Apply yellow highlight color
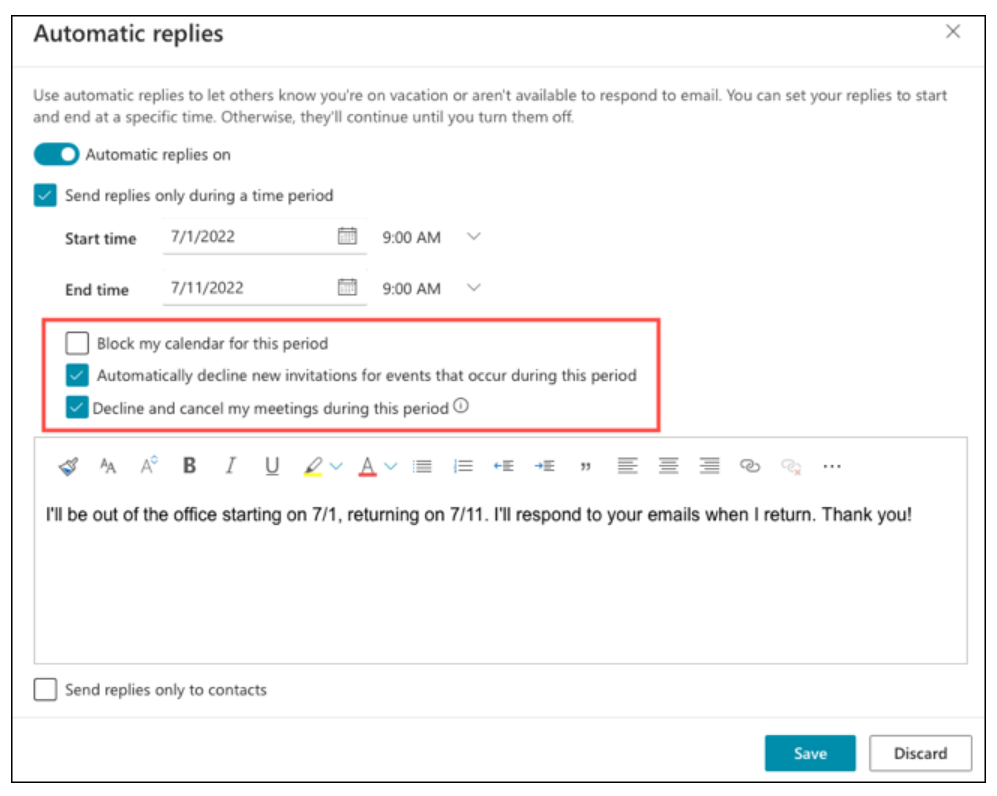The width and height of the screenshot is (997, 796). click(x=313, y=467)
